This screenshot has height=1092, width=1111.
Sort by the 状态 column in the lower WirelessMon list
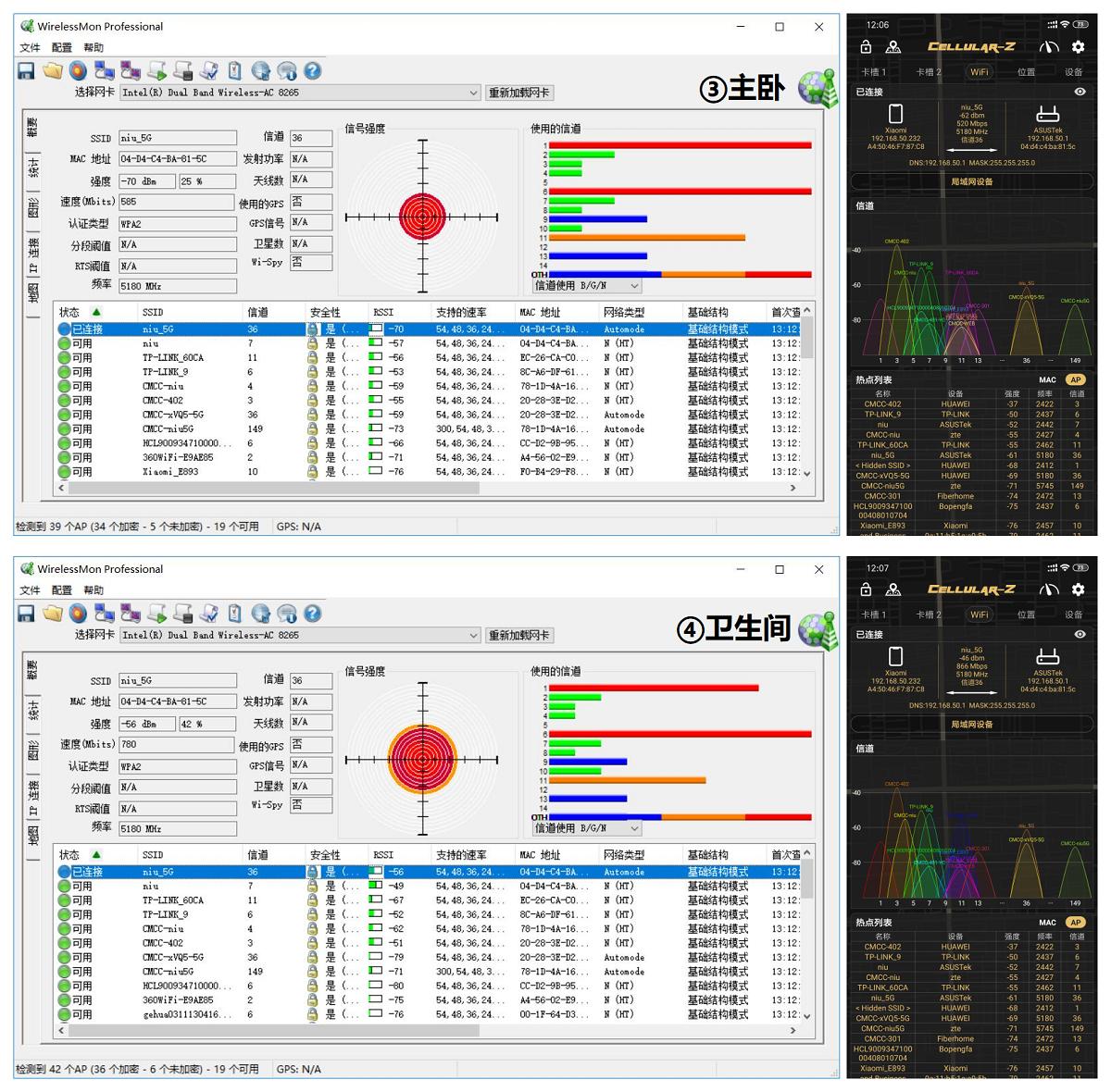(96, 854)
